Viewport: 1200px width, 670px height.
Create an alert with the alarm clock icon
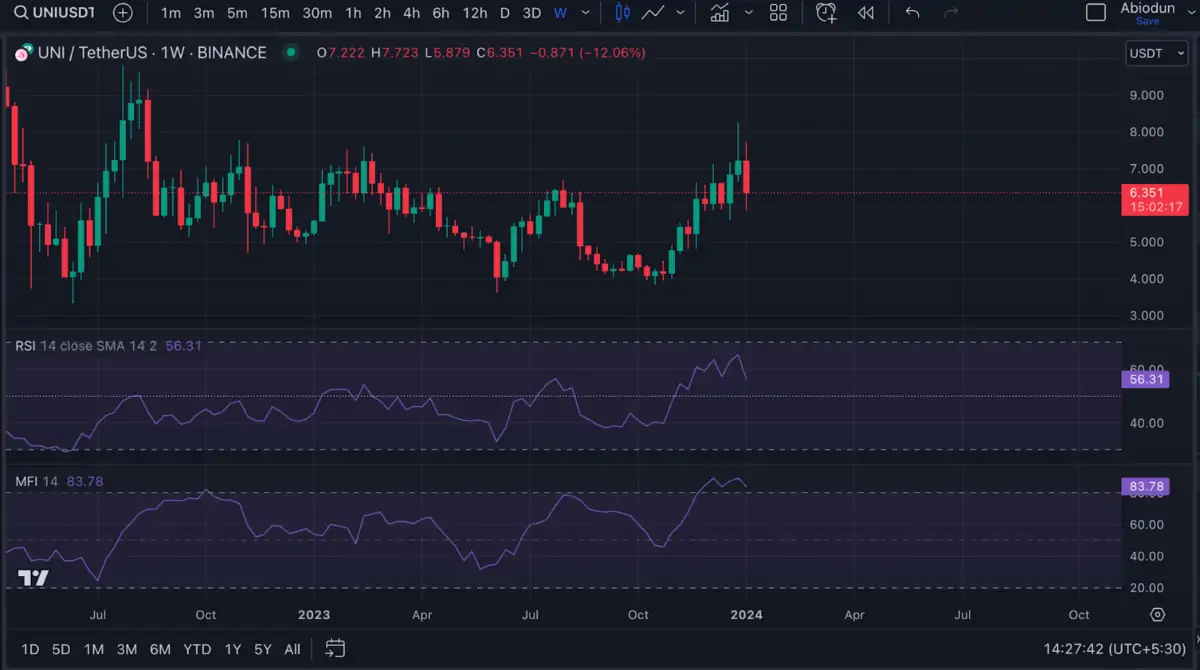coord(826,13)
